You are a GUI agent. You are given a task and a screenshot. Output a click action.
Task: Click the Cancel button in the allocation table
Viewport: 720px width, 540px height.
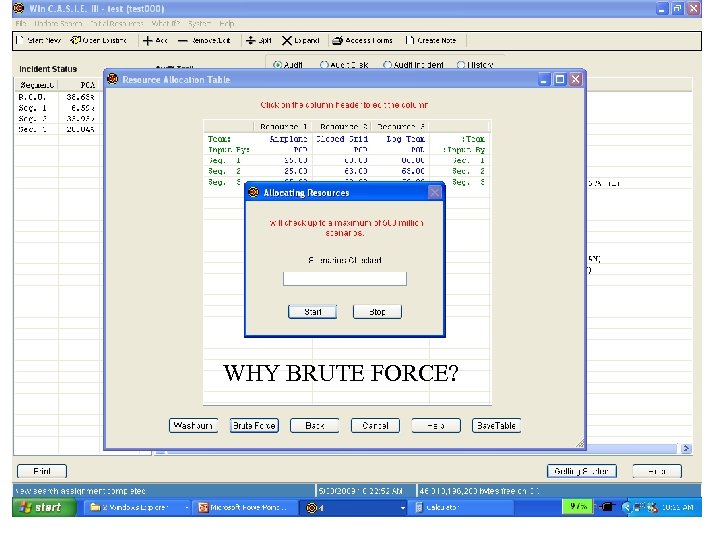tap(375, 426)
